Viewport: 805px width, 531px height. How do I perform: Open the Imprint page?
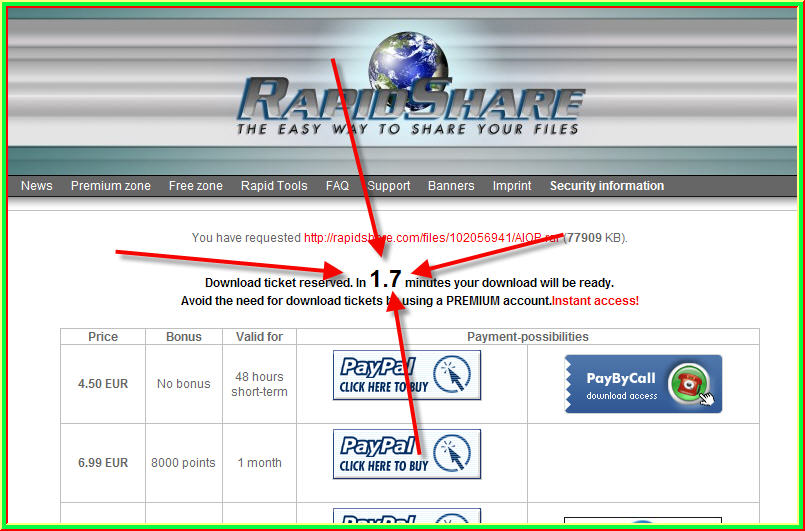tap(512, 186)
